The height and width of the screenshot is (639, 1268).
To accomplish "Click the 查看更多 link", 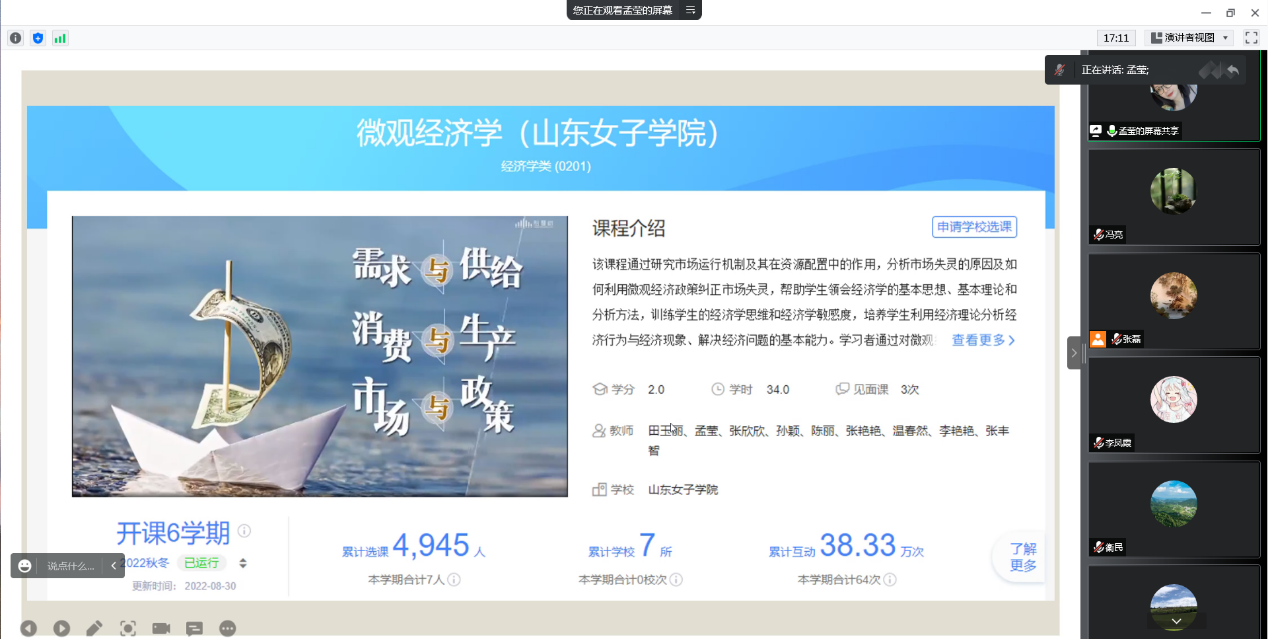I will coord(983,340).
